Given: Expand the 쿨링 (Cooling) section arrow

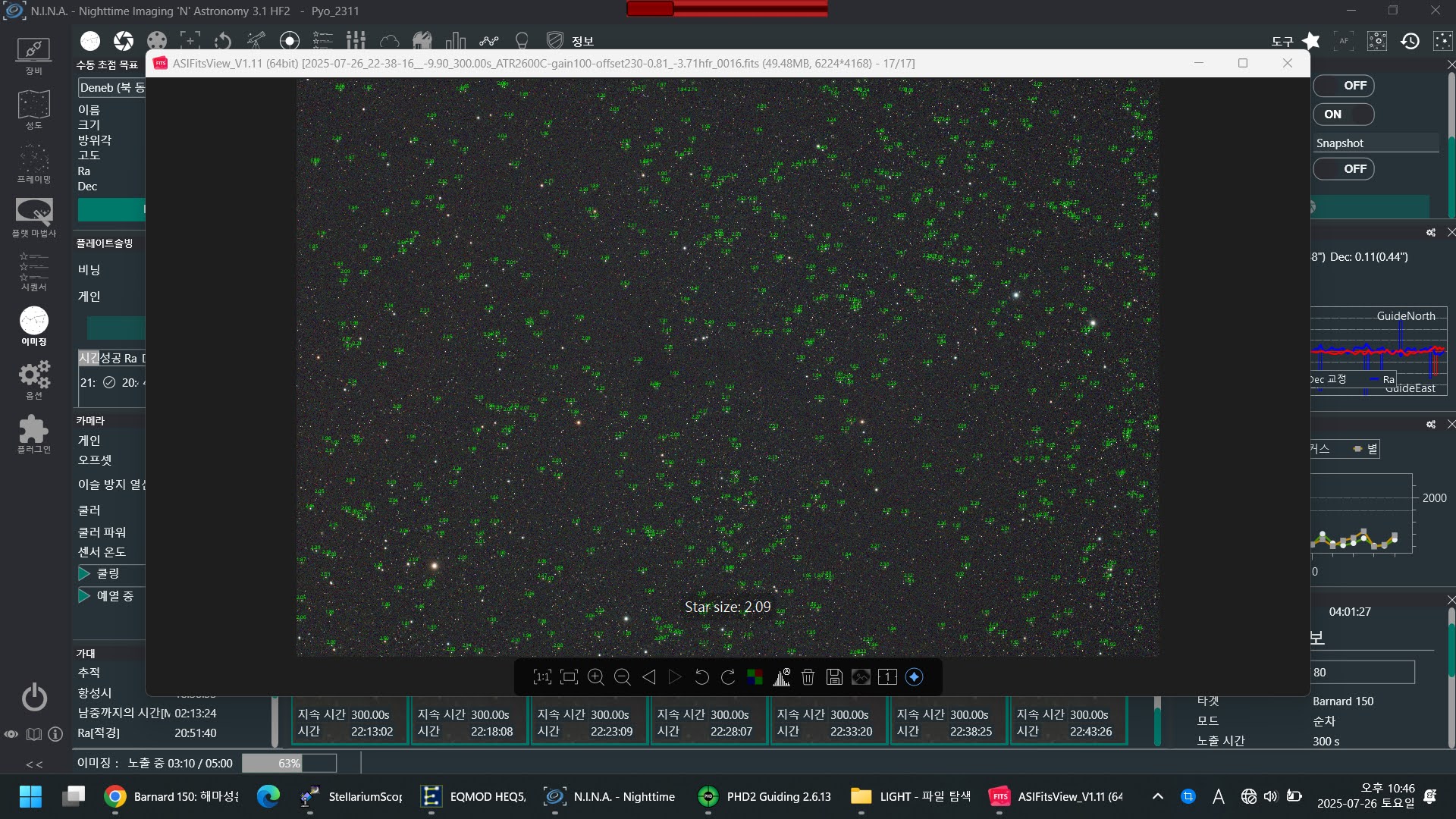Looking at the screenshot, I should 84,573.
